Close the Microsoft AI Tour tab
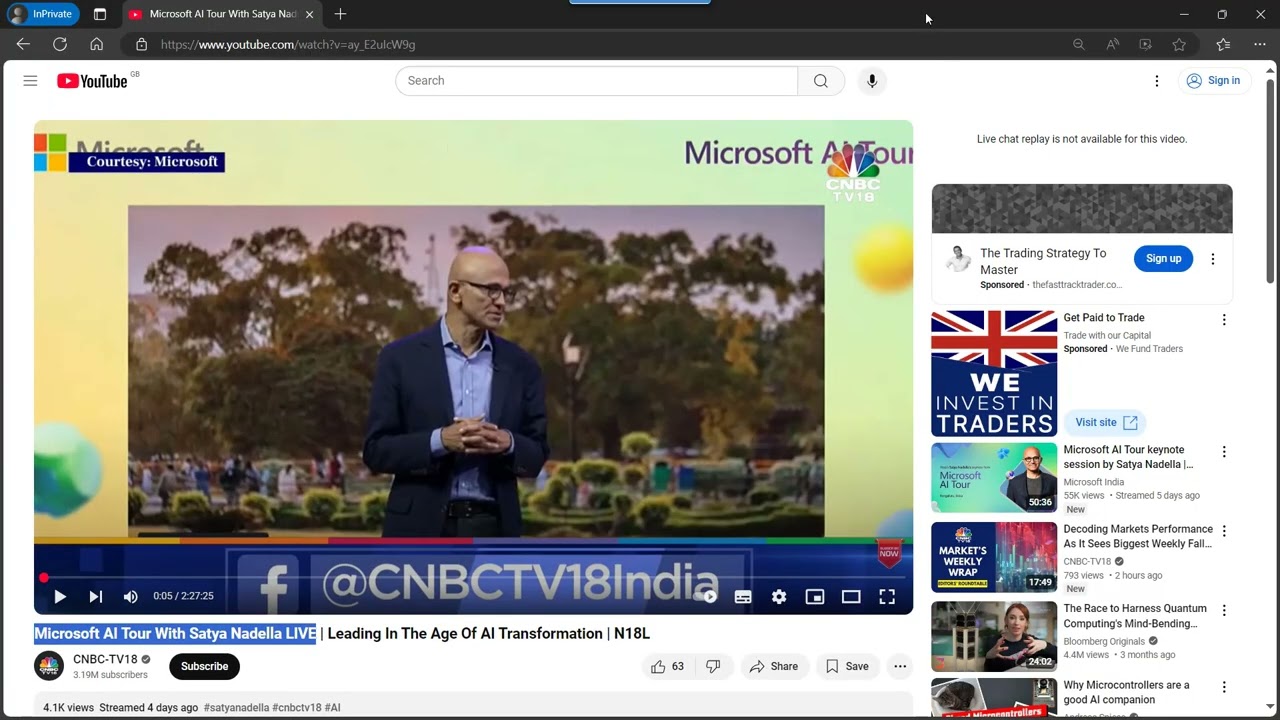Viewport: 1280px width, 720px height. (x=309, y=14)
